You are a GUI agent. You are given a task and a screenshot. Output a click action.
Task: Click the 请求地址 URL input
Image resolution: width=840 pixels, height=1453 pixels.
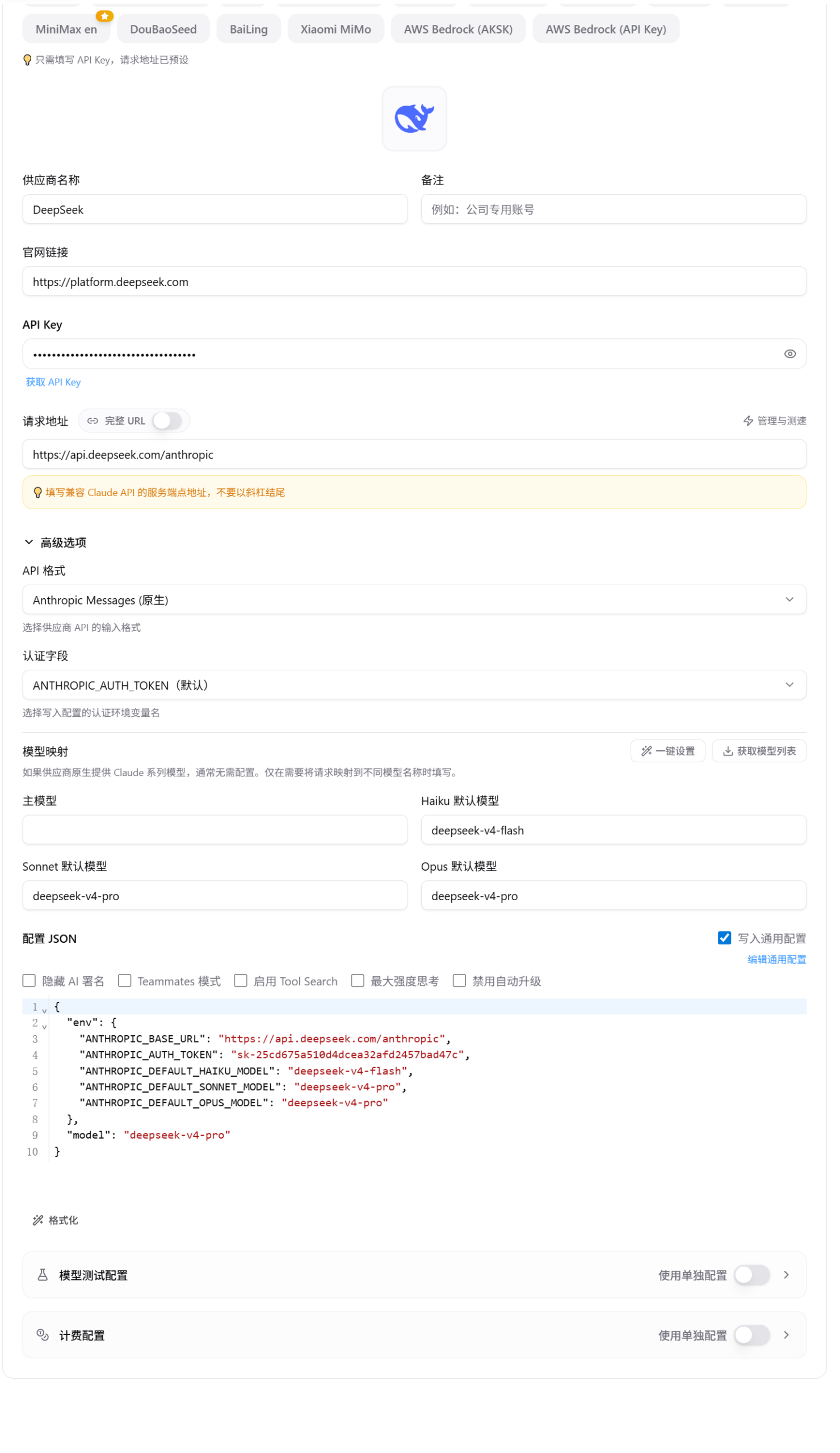414,455
